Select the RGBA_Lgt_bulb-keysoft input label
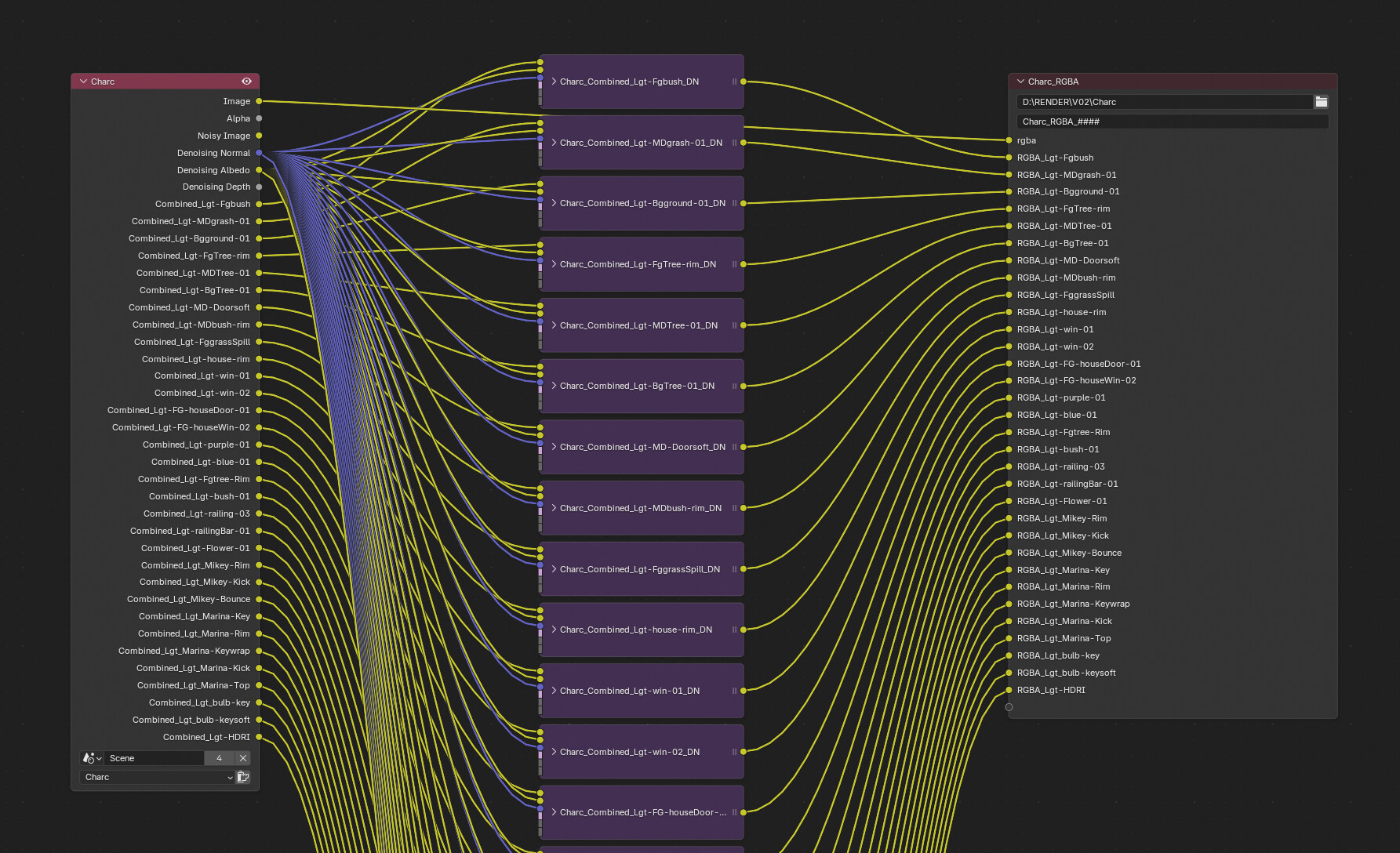The width and height of the screenshot is (1400, 853). click(x=1066, y=673)
